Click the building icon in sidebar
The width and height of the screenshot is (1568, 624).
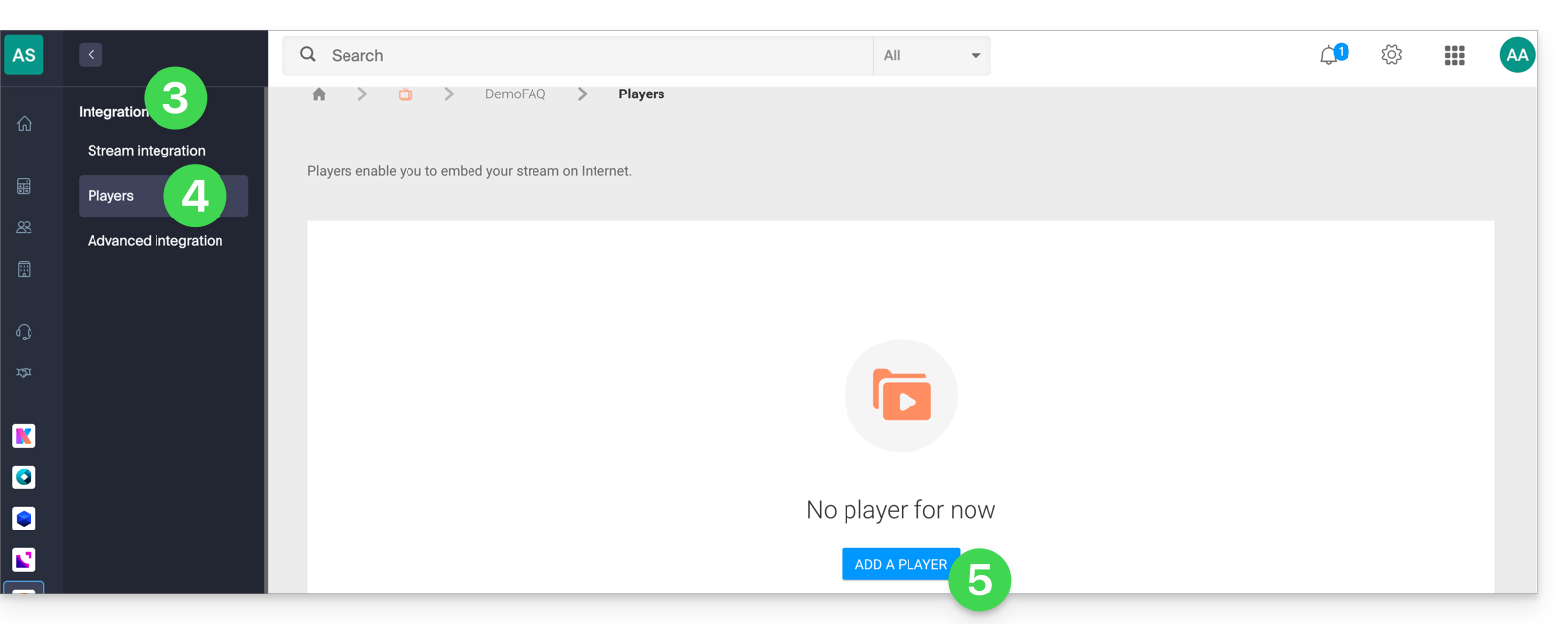[x=24, y=269]
